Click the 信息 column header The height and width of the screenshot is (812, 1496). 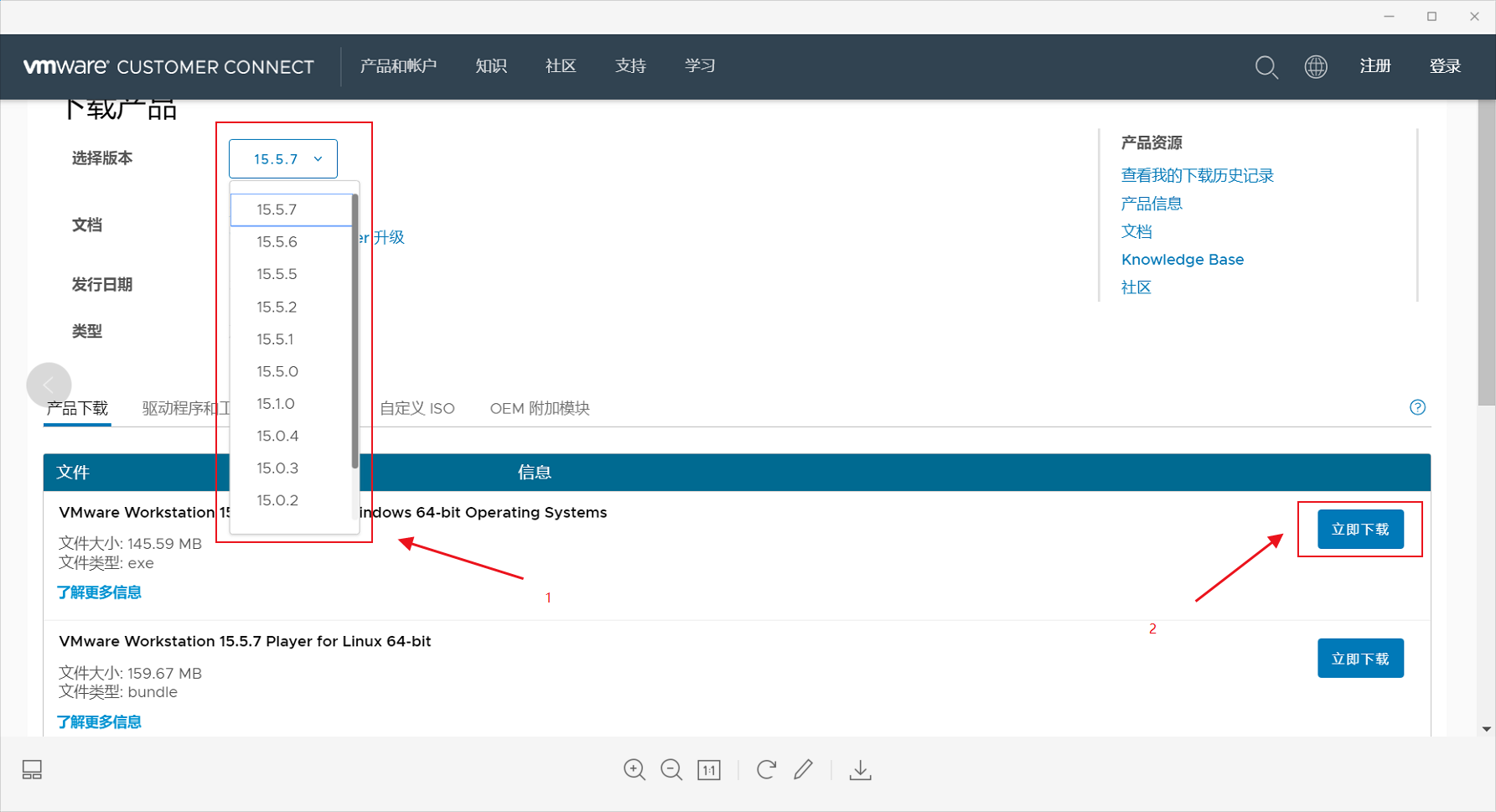coord(535,472)
